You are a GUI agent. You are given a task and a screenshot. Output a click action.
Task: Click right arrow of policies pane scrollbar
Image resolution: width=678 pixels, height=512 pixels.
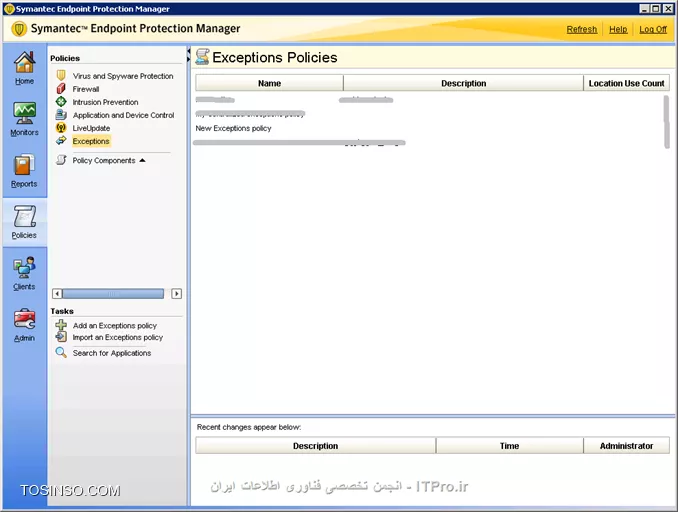point(176,294)
